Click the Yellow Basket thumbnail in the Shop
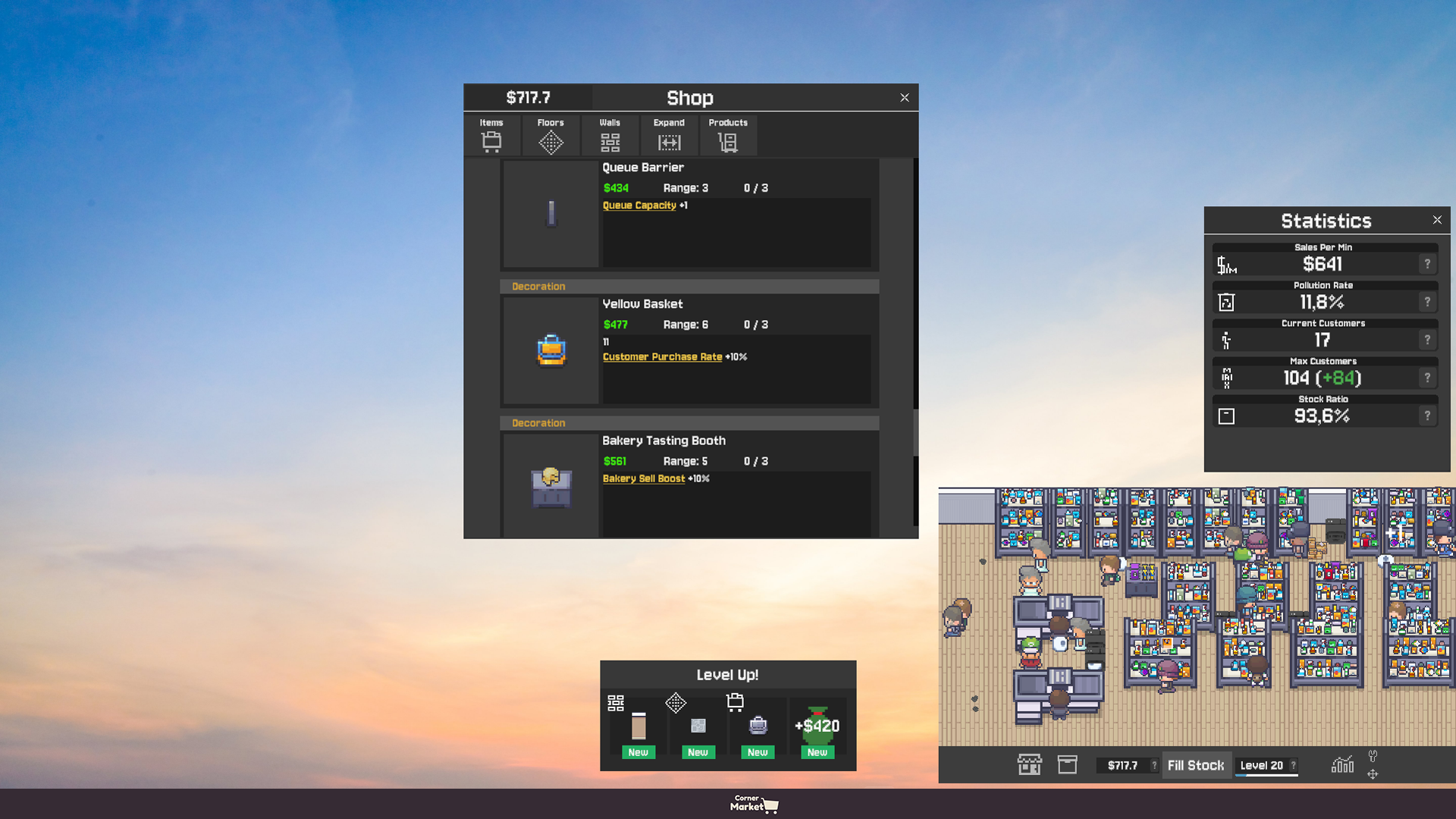The image size is (1456, 819). point(551,350)
